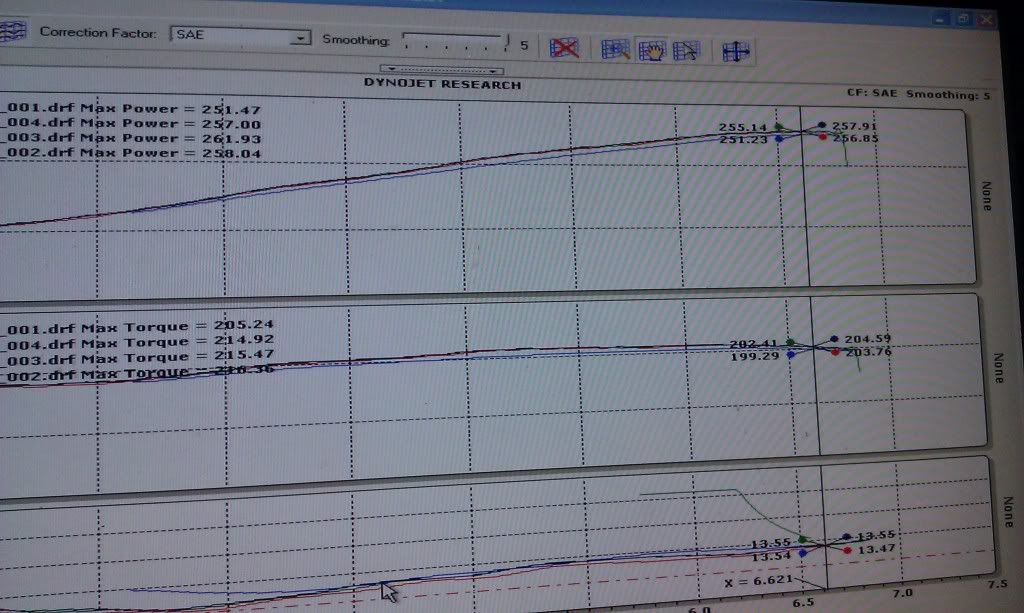Click the red 256.85 power data marker
Screen dimensions: 1024x613
click(x=822, y=137)
